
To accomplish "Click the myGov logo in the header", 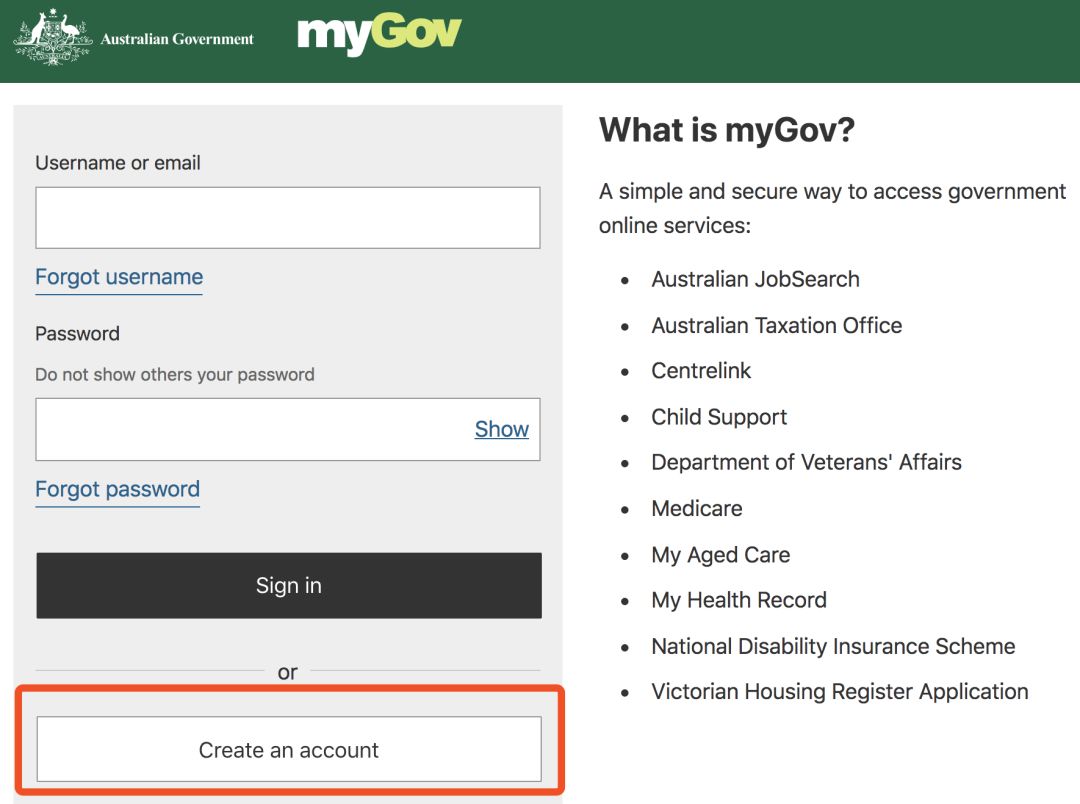I will [378, 32].
